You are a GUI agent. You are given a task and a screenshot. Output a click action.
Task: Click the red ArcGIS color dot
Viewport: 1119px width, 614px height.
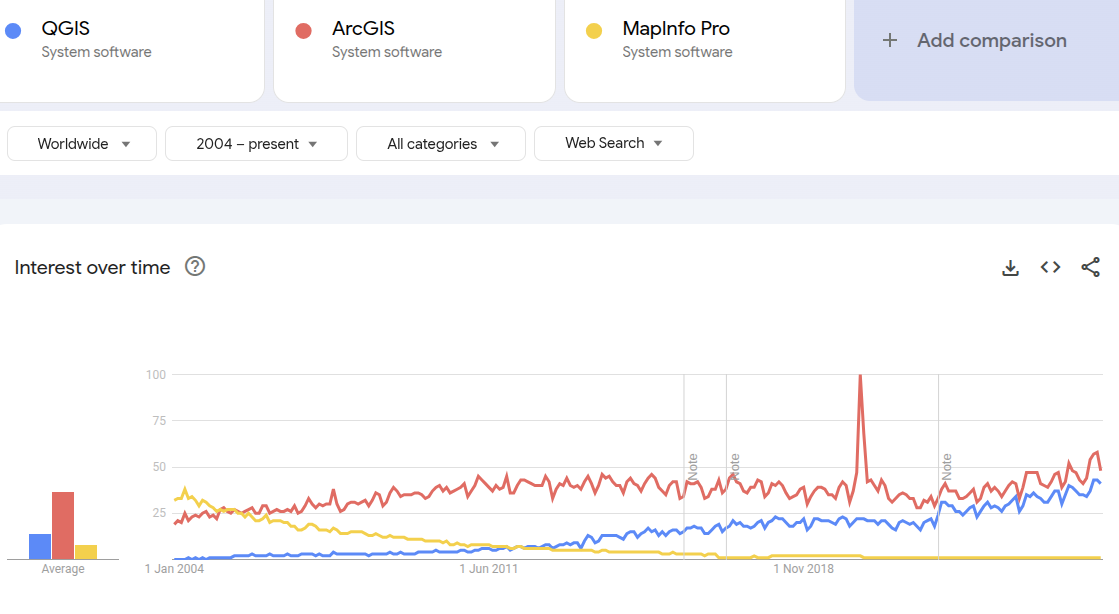pos(304,31)
